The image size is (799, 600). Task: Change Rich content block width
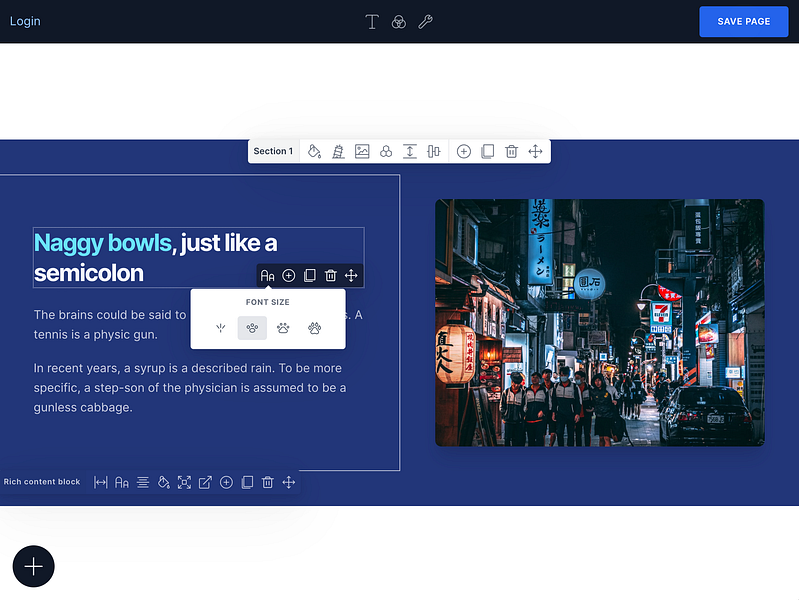pyautogui.click(x=101, y=482)
